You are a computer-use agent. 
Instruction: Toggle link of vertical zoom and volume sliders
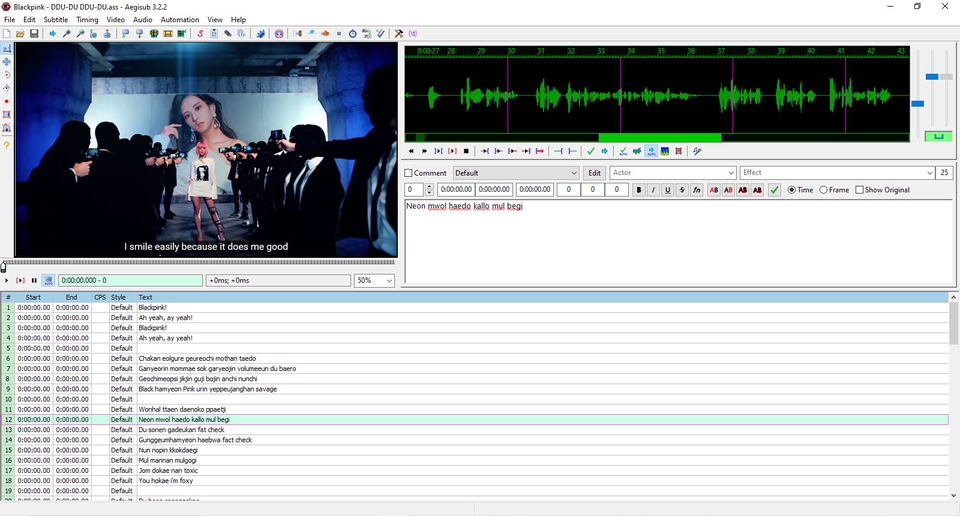click(939, 136)
